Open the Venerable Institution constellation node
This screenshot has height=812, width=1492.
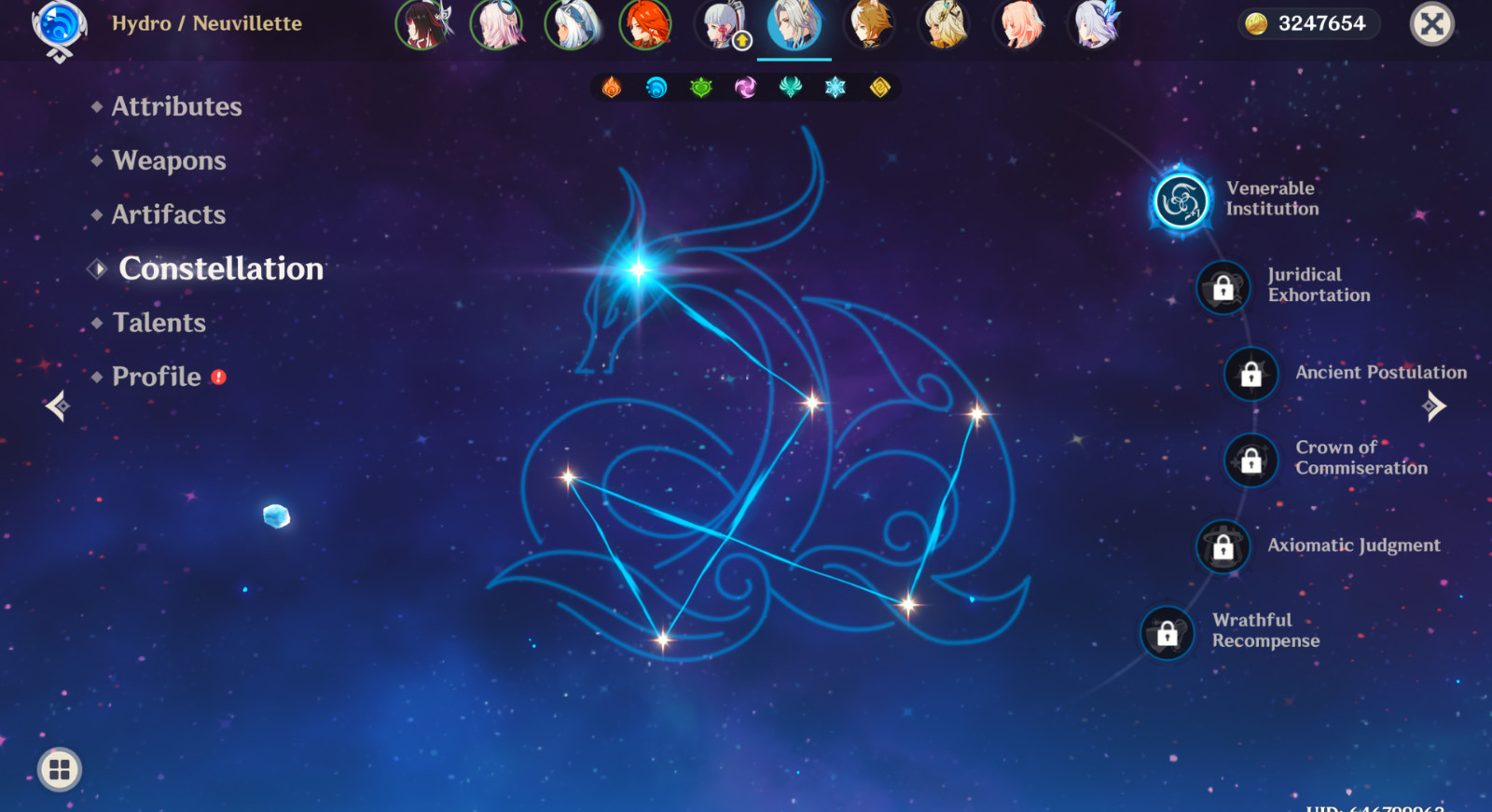pyautogui.click(x=1181, y=200)
